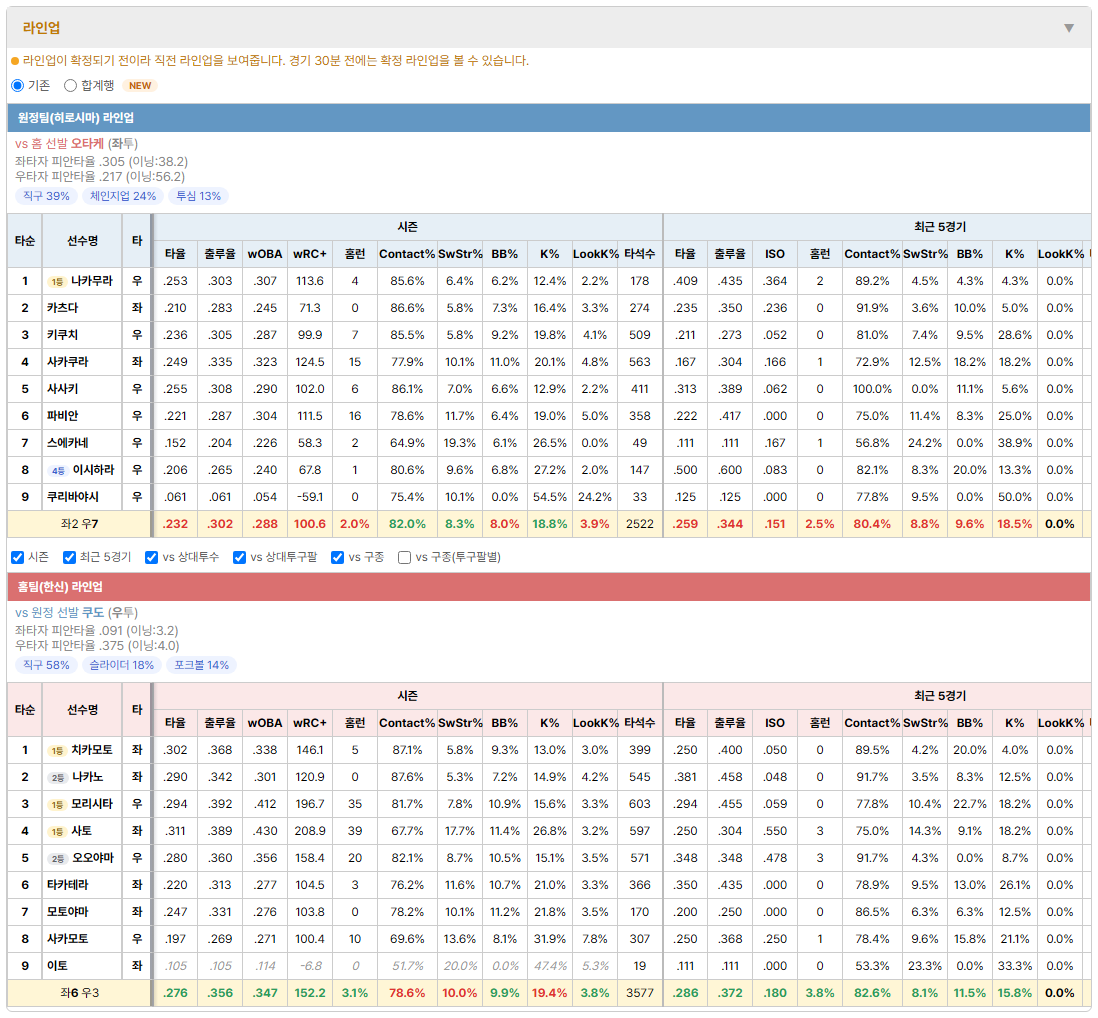Open player 파비안's name
Image resolution: width=1098 pixels, height=1018 pixels.
point(62,416)
